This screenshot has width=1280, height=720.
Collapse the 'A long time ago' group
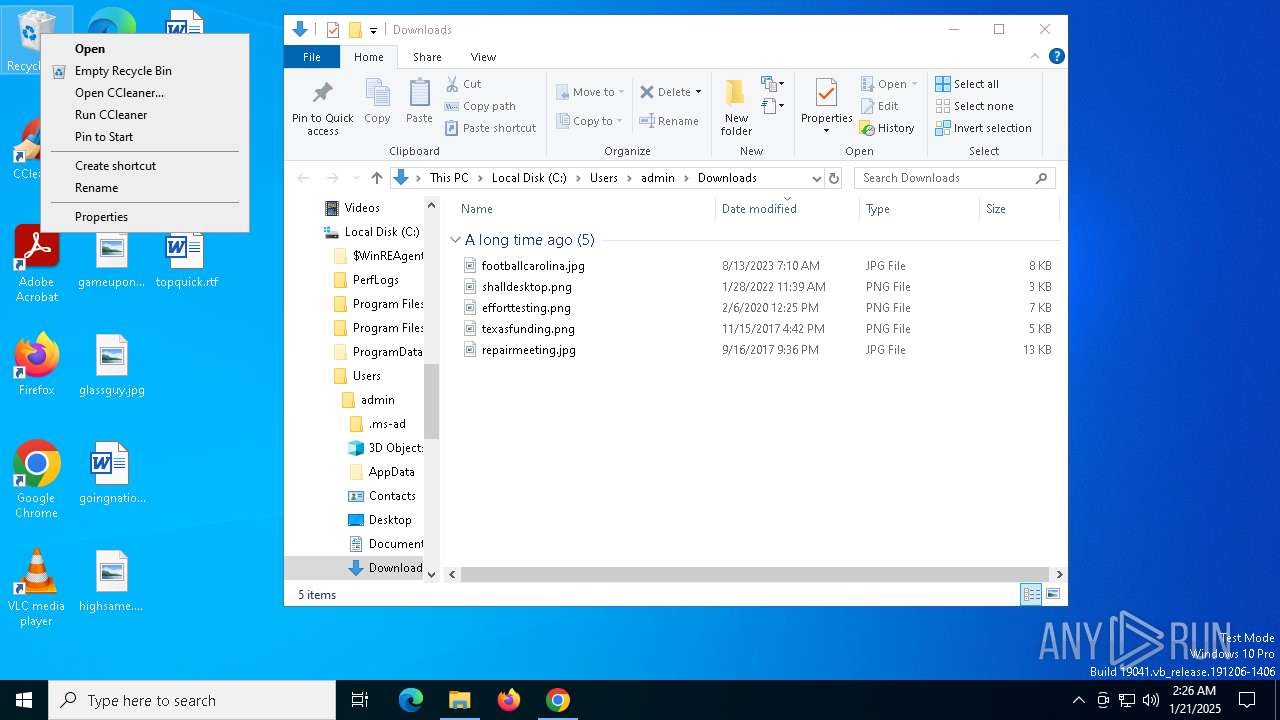point(455,240)
